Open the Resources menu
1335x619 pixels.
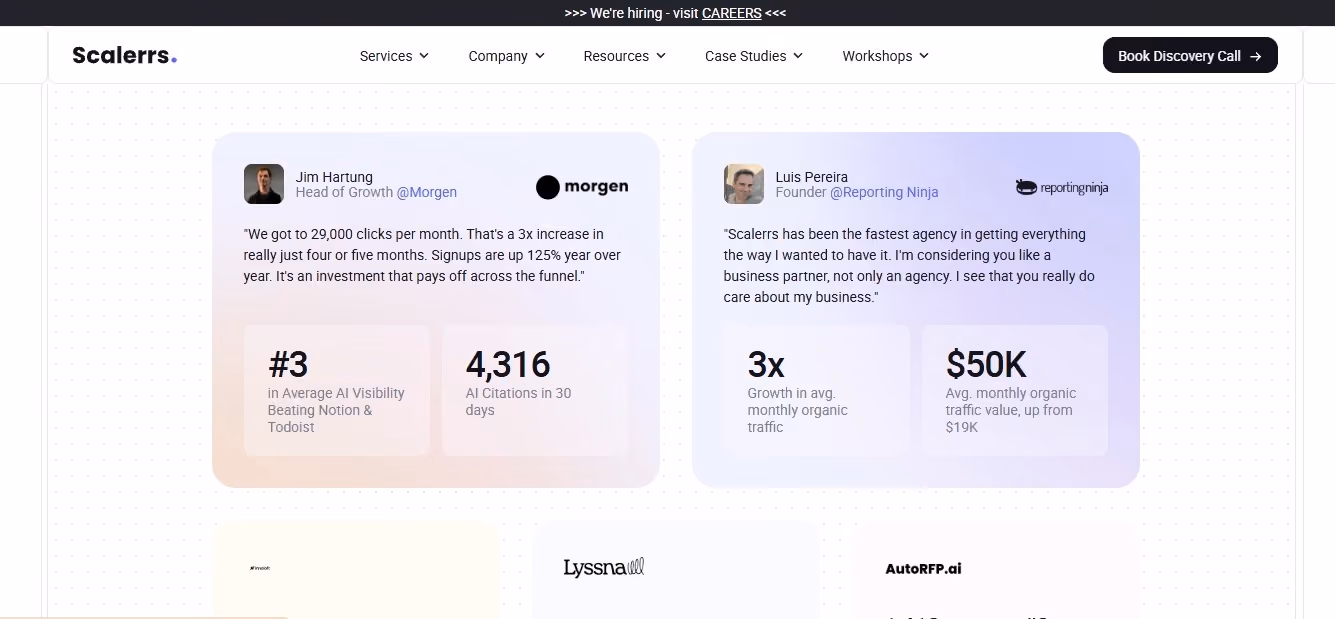pos(625,56)
